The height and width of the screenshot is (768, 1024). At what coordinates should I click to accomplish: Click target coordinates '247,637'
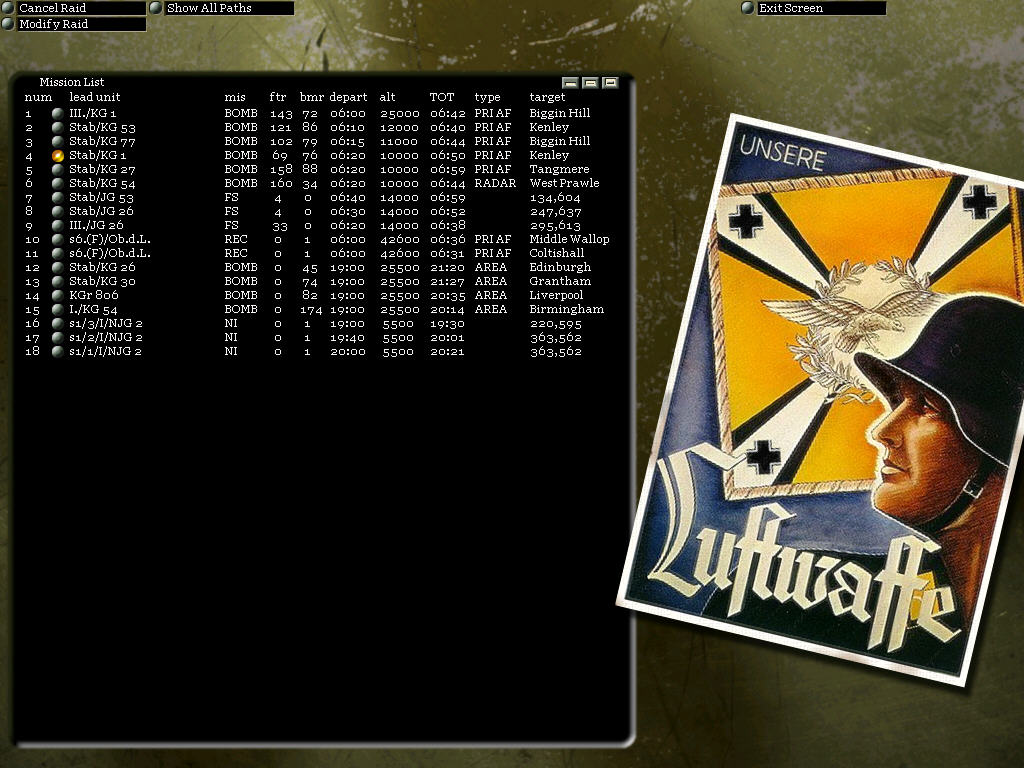[555, 212]
